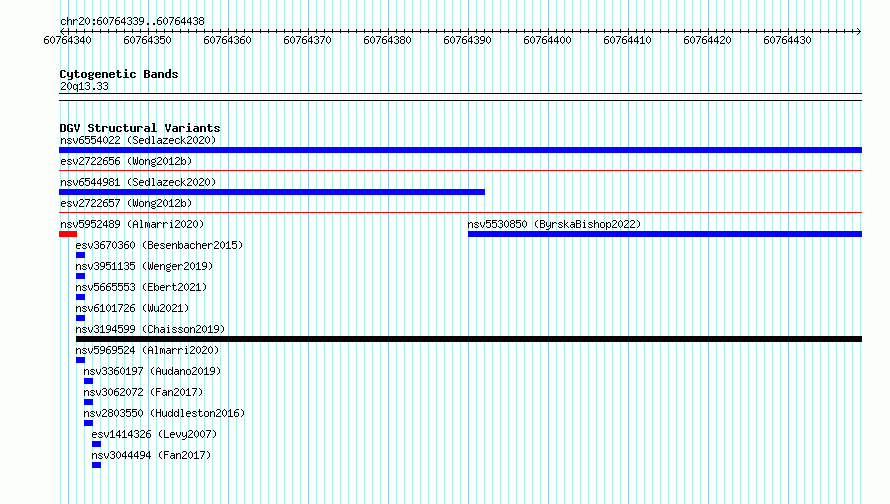Click the chr20:60764339..60764438 region label

click(x=132, y=21)
